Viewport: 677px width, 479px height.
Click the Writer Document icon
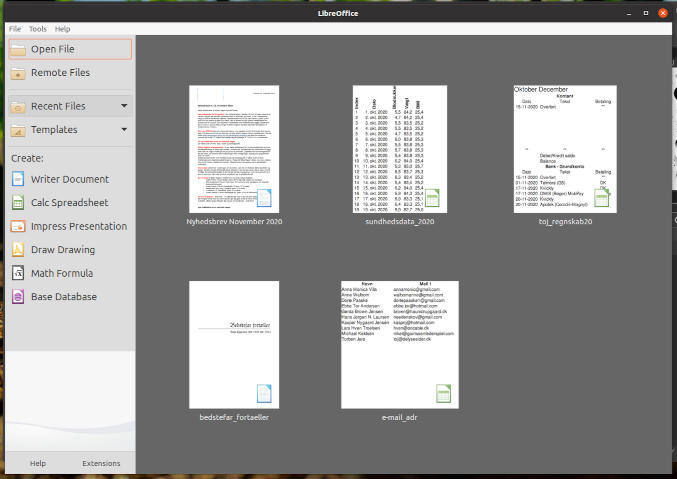pos(18,179)
